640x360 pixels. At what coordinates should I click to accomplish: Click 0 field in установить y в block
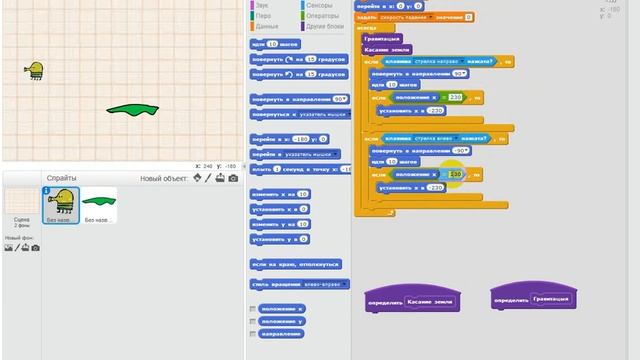303,239
